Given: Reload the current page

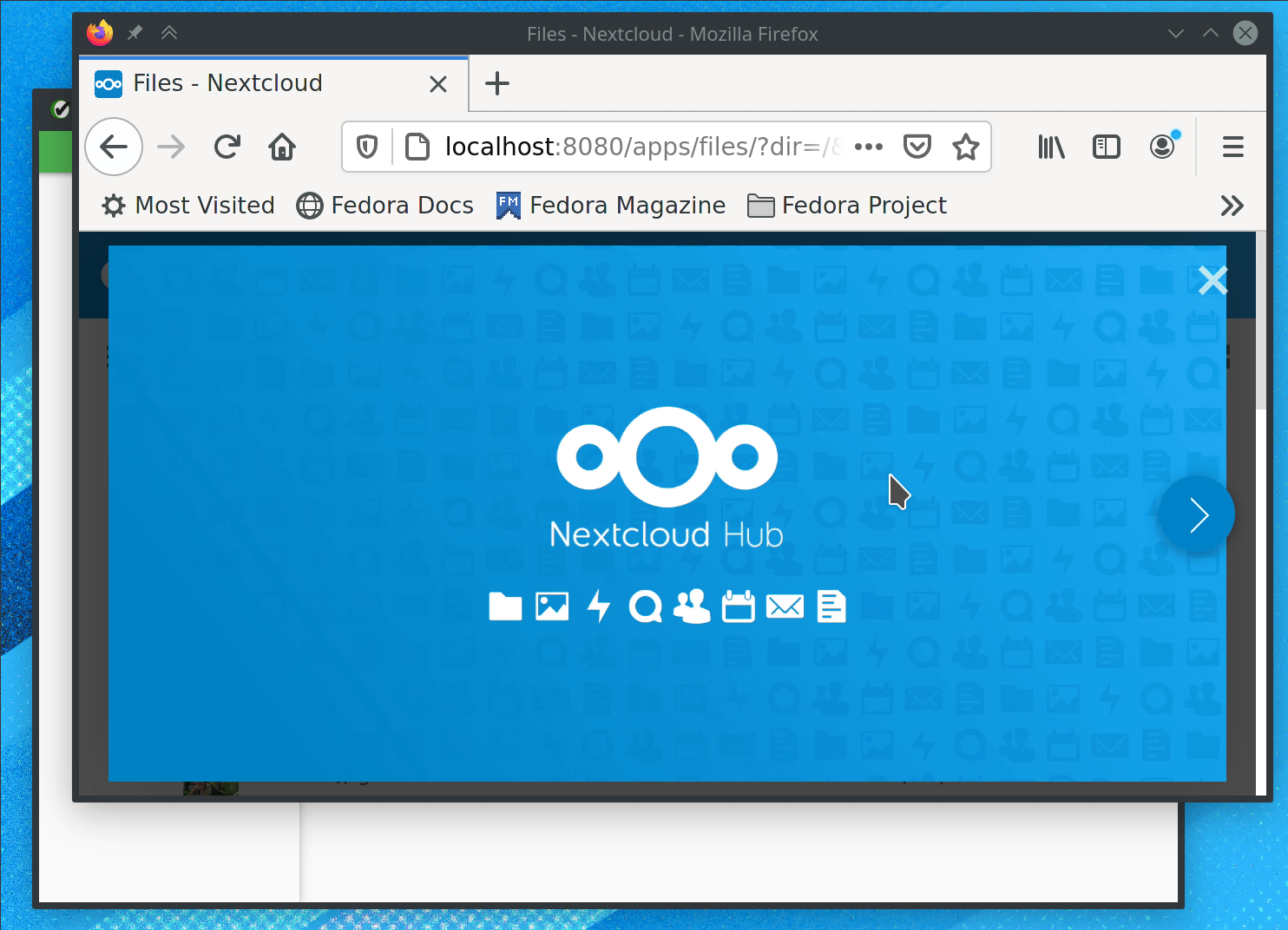Looking at the screenshot, I should click(227, 147).
